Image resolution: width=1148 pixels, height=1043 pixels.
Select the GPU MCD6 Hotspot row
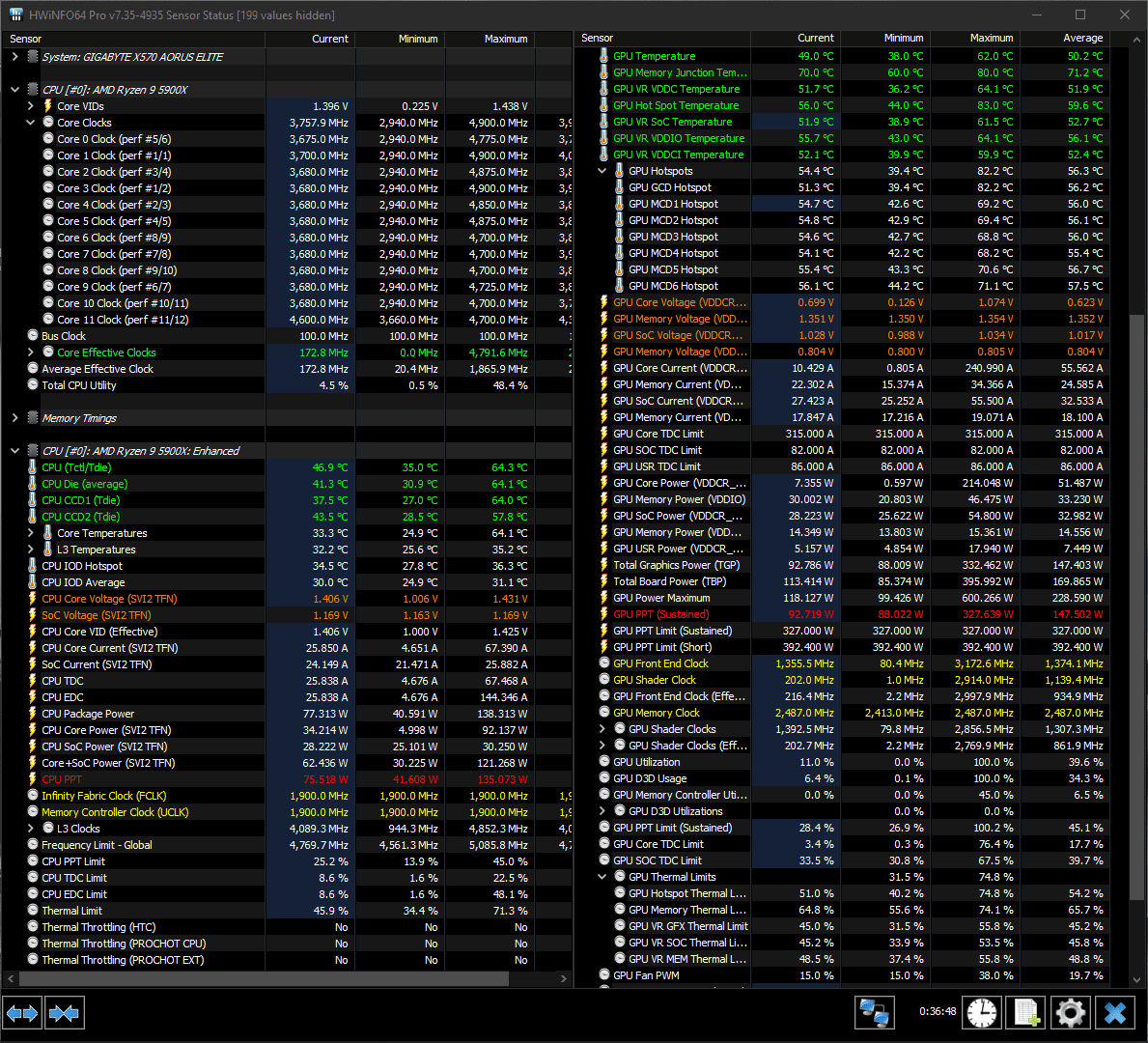coord(842,286)
